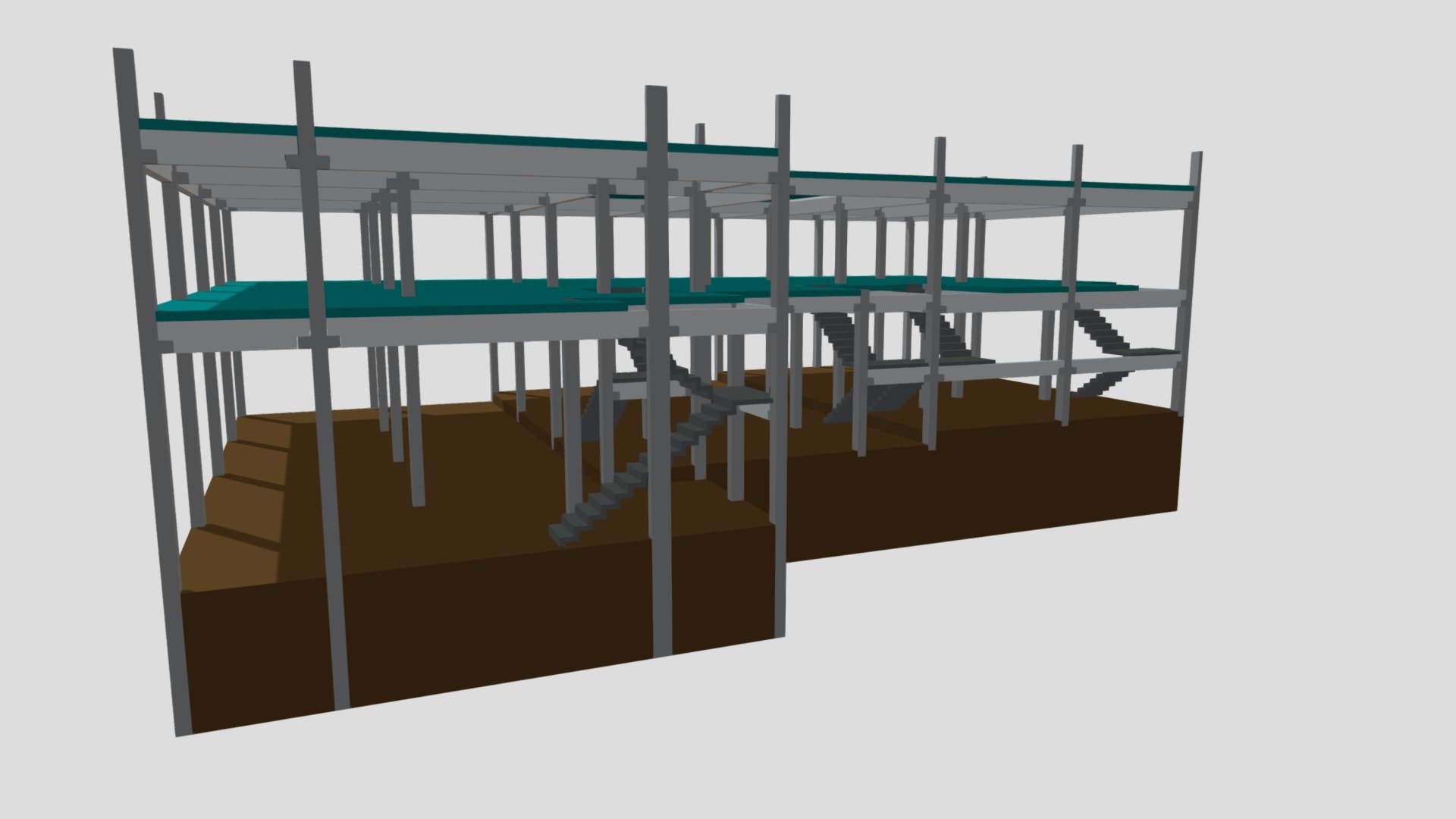Viewport: 1456px width, 819px height.
Task: Click the tall column at the far right corner
Action: (1187, 282)
